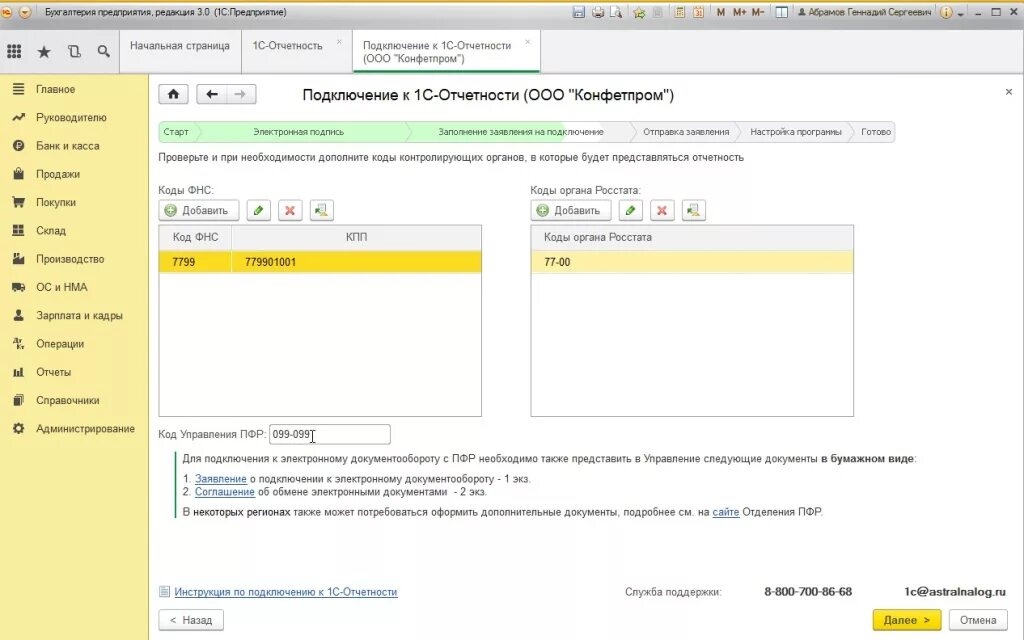Click the Код ФНС column header
The height and width of the screenshot is (640, 1024).
(195, 237)
